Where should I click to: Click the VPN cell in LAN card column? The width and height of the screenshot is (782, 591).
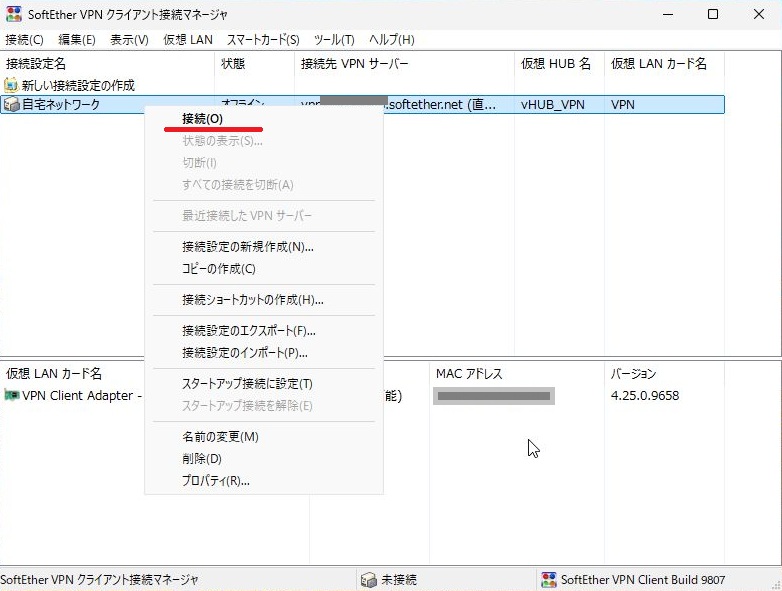coord(622,105)
